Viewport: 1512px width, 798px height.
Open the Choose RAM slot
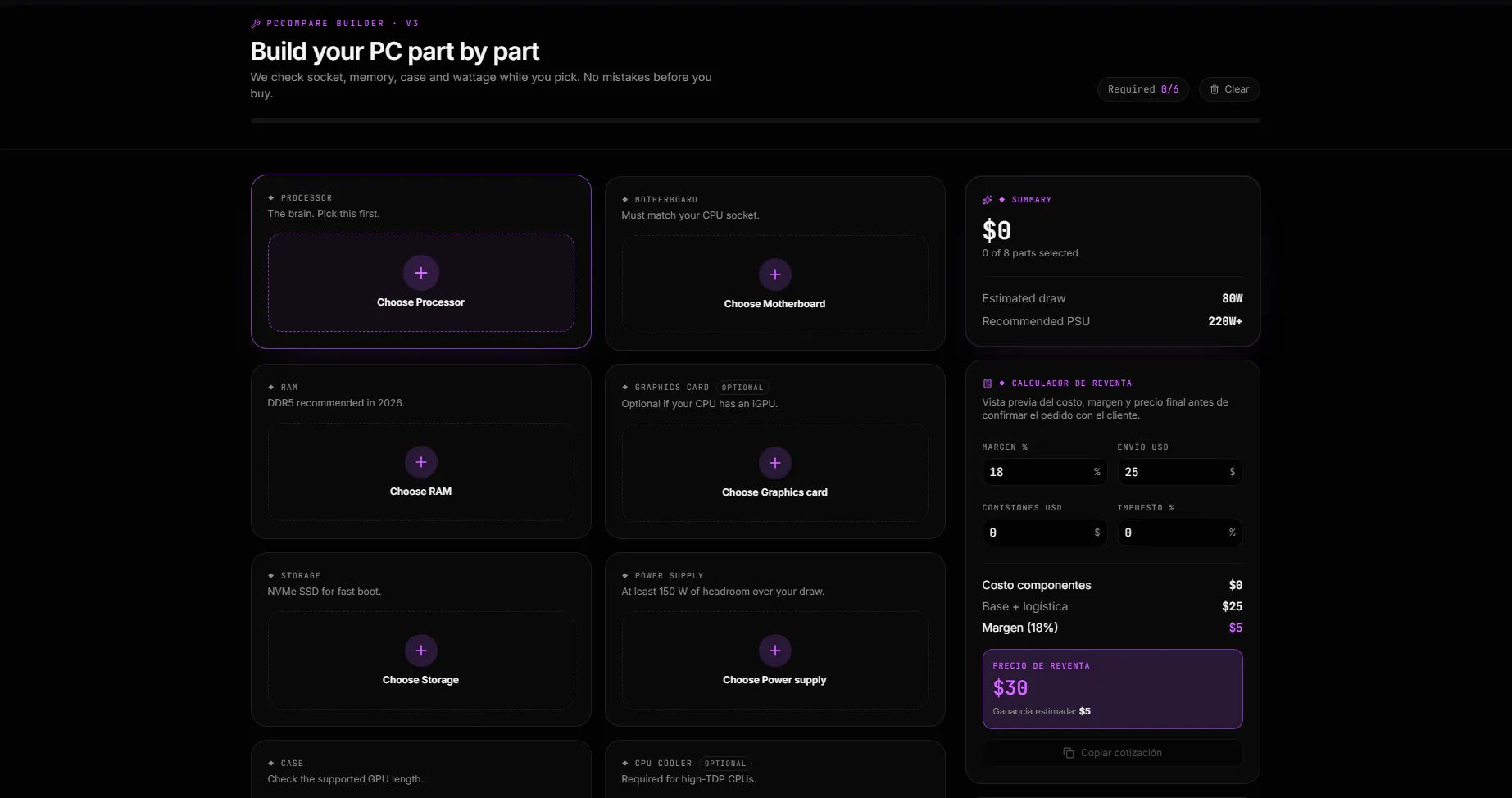coord(420,472)
